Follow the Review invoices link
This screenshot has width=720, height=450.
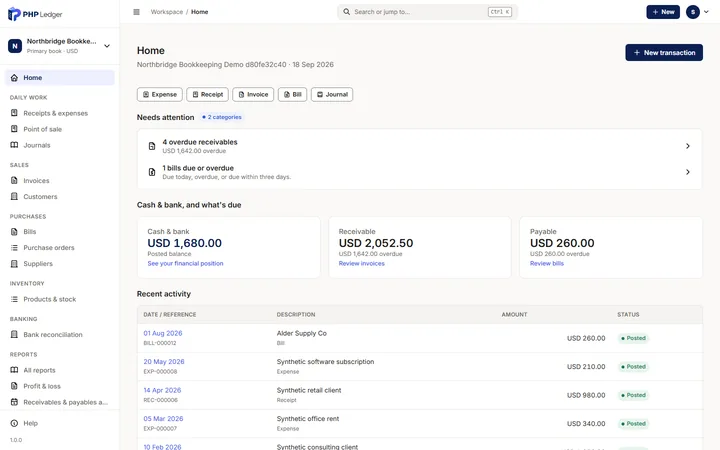pos(361,264)
